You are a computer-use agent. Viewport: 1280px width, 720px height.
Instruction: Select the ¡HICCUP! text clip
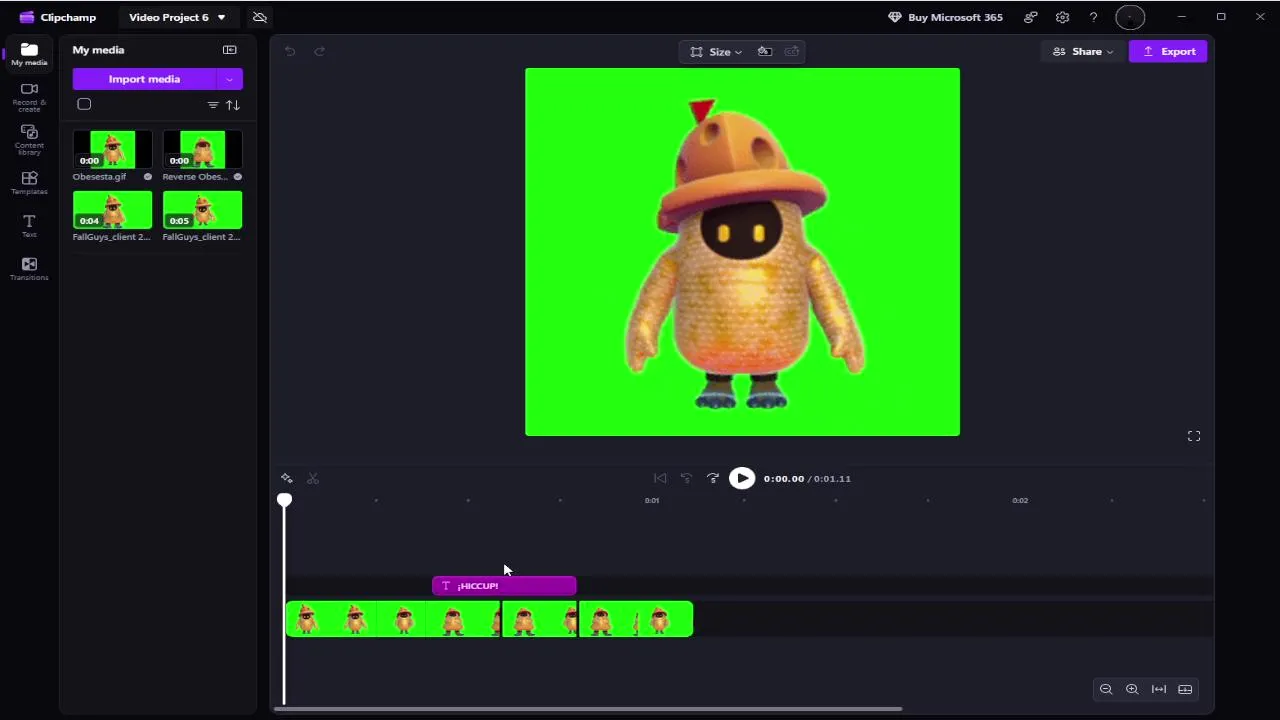coord(504,586)
